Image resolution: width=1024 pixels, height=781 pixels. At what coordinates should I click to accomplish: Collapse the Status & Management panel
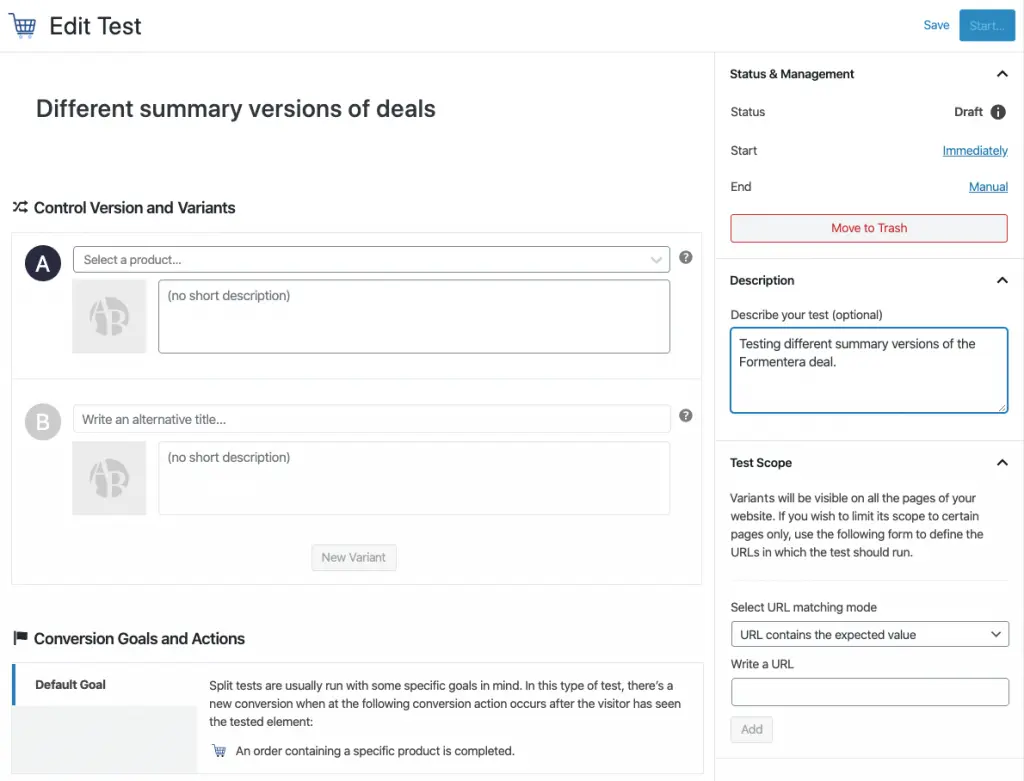point(1002,74)
